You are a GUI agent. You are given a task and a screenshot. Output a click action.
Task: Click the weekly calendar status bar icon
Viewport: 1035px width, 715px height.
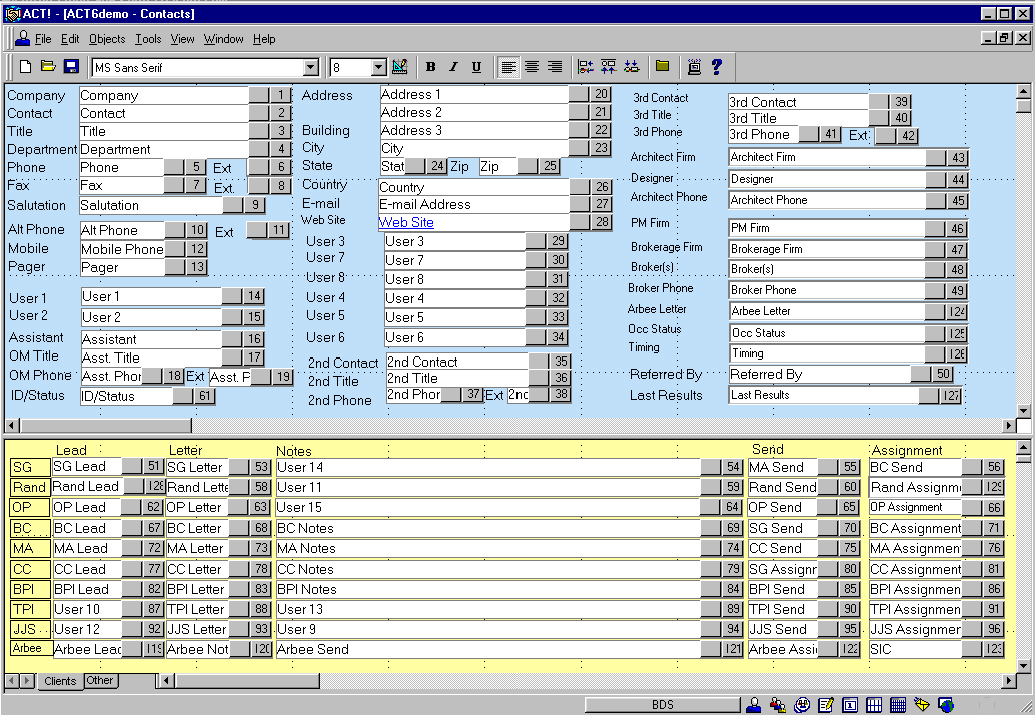(874, 705)
